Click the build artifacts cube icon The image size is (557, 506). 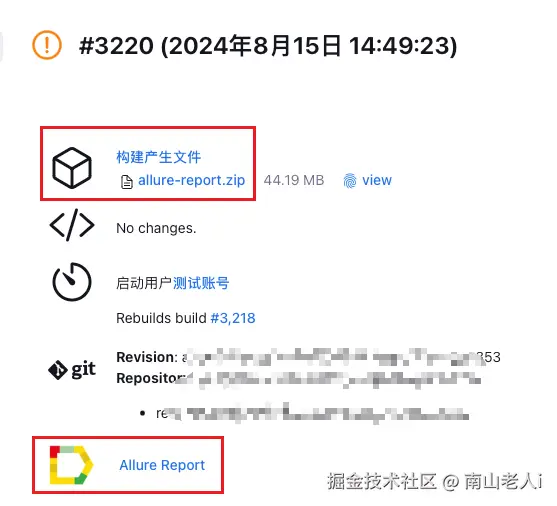[72, 167]
